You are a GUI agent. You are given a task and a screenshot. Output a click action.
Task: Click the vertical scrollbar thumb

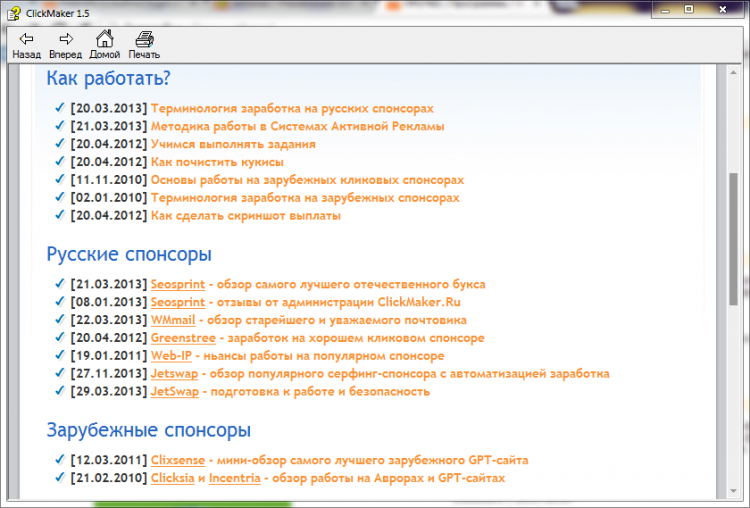pos(733,239)
